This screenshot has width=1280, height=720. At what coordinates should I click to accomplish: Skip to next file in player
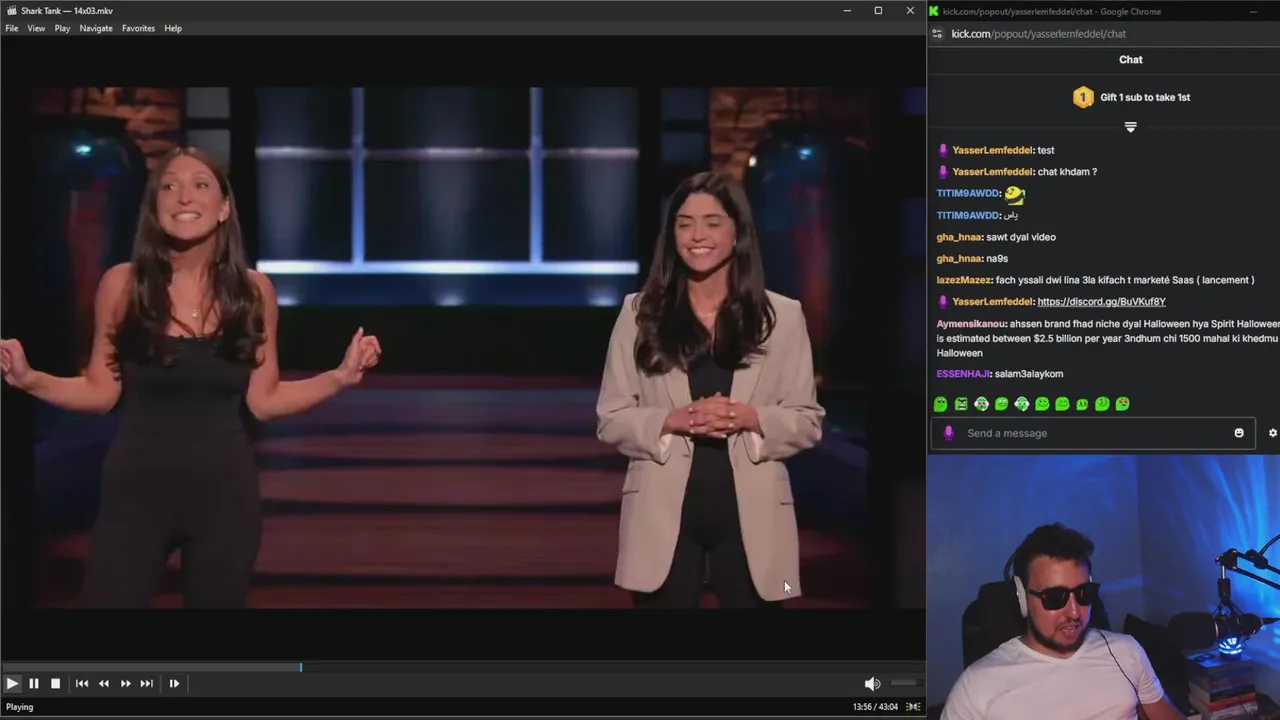[x=147, y=683]
